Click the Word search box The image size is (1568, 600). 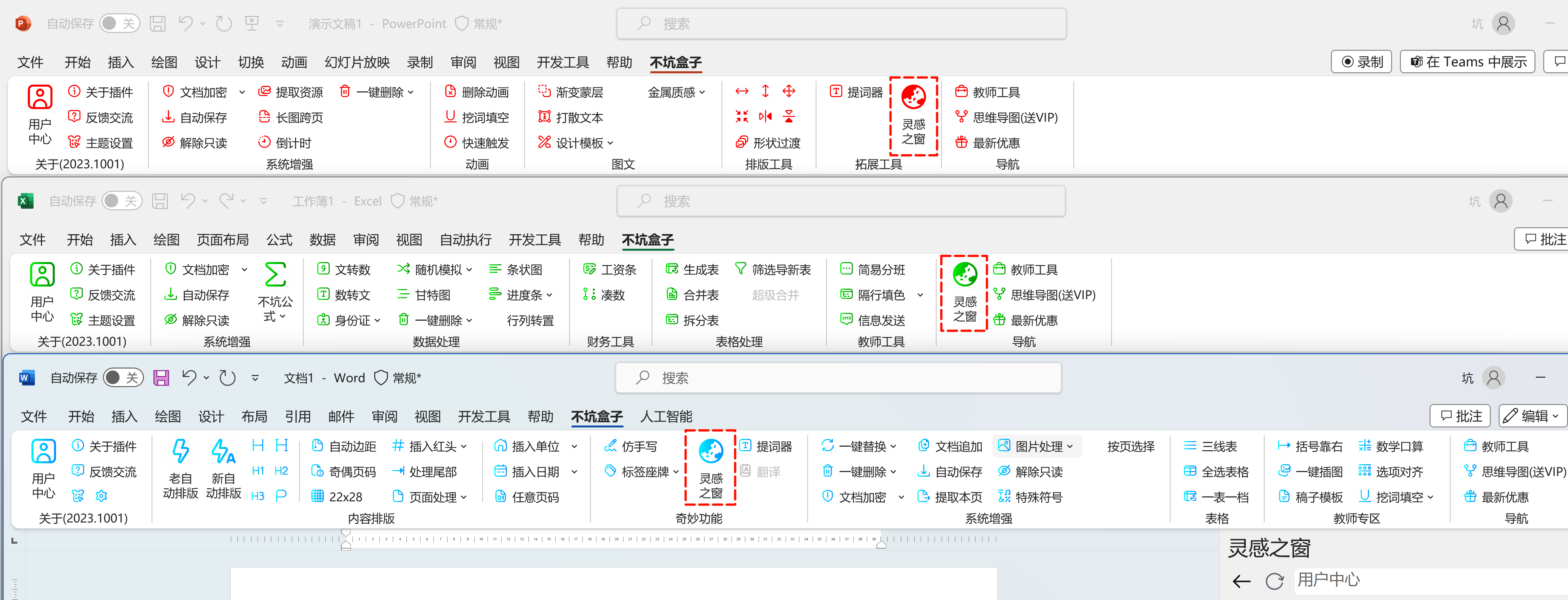pos(837,378)
